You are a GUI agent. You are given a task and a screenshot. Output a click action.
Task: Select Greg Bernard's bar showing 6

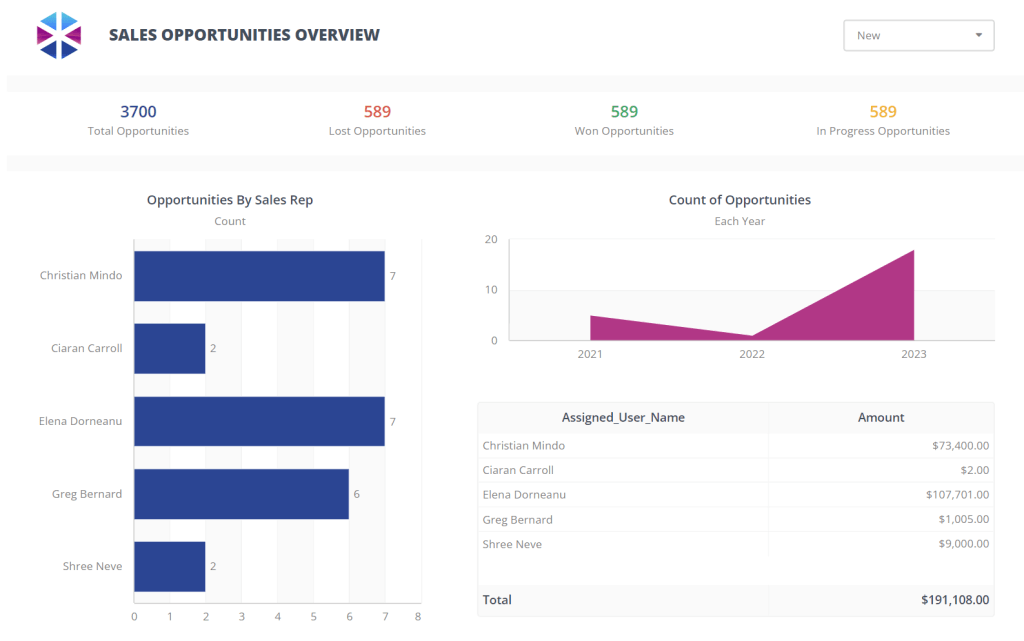point(241,494)
